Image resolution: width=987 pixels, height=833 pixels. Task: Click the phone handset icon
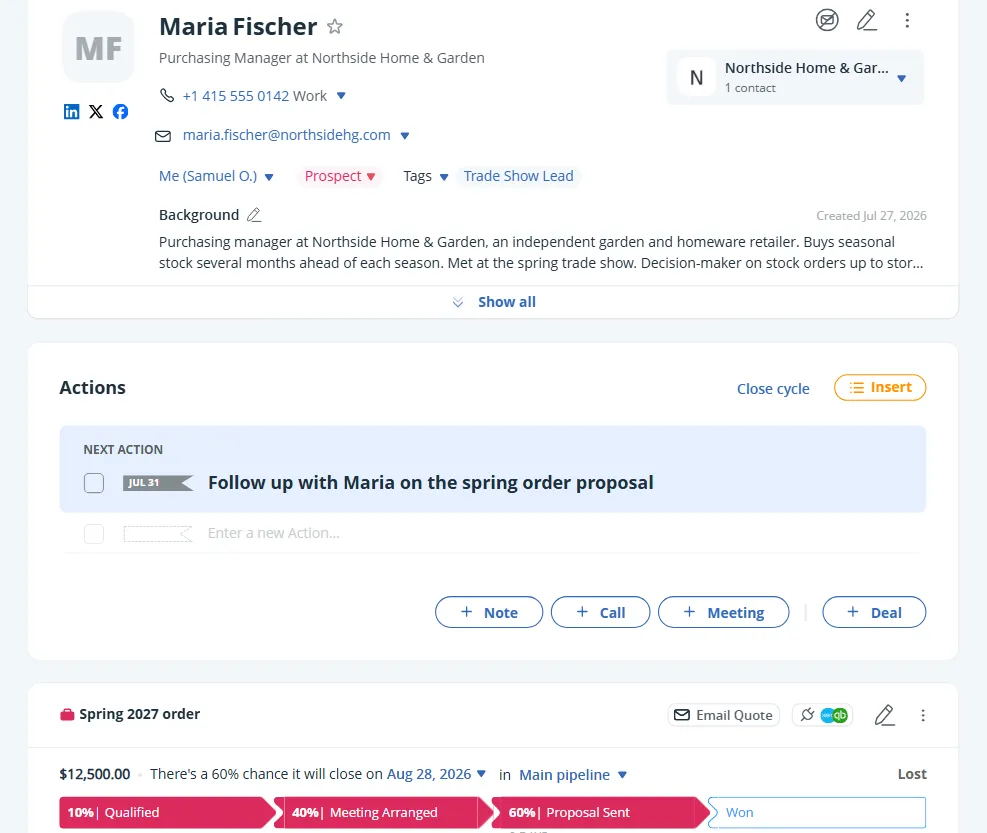[x=167, y=95]
